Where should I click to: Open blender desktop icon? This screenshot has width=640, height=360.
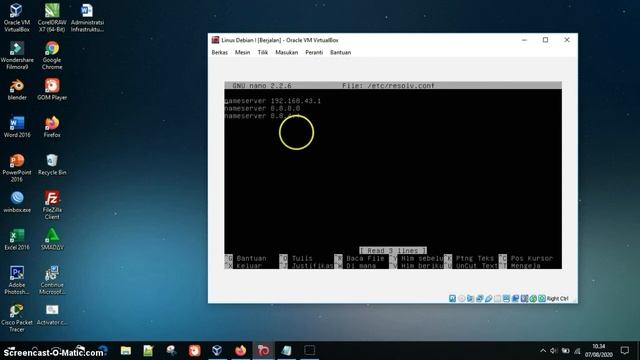coord(17,90)
